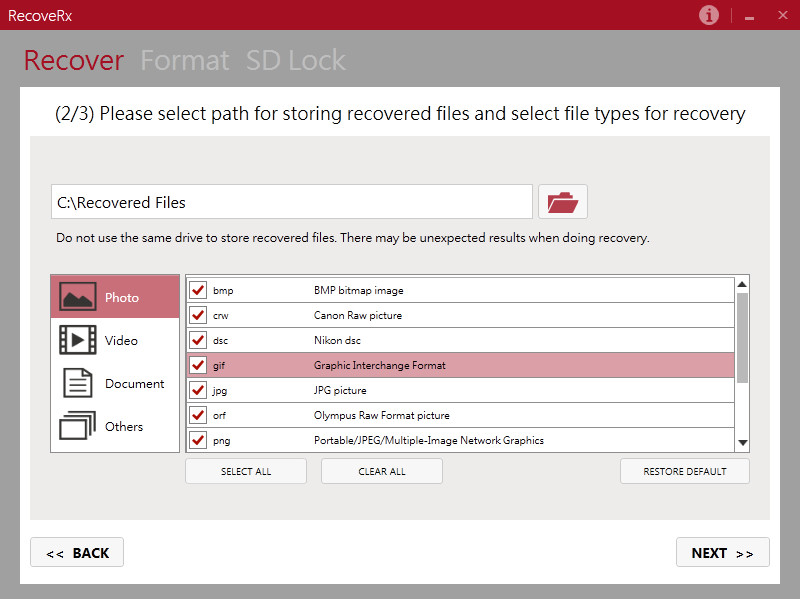Click the recovery path input field
The width and height of the screenshot is (800, 599).
pos(291,202)
